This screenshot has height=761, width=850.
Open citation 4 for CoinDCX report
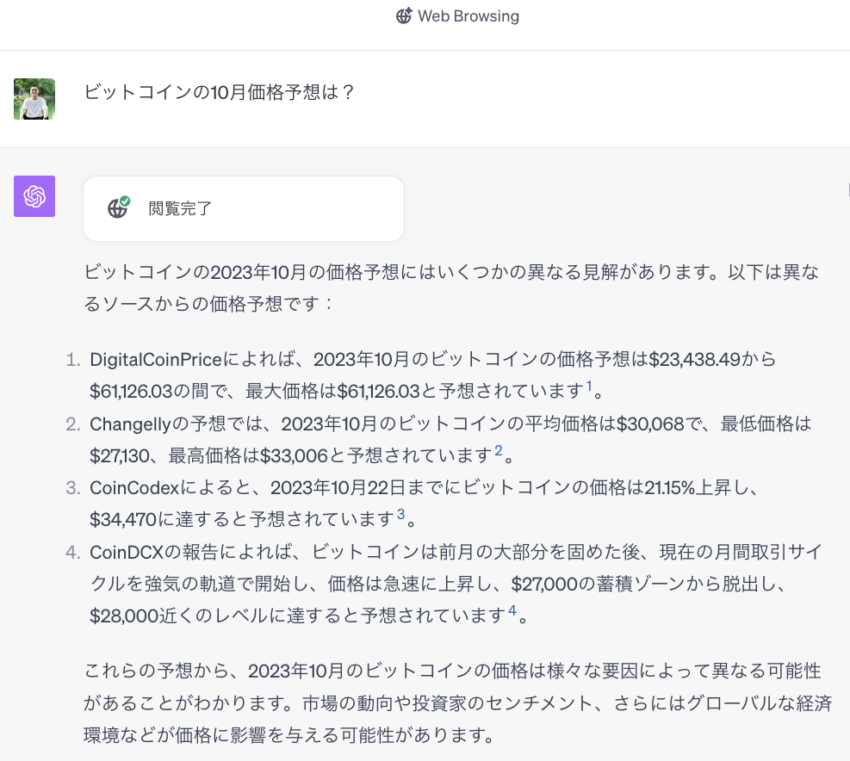(512, 610)
